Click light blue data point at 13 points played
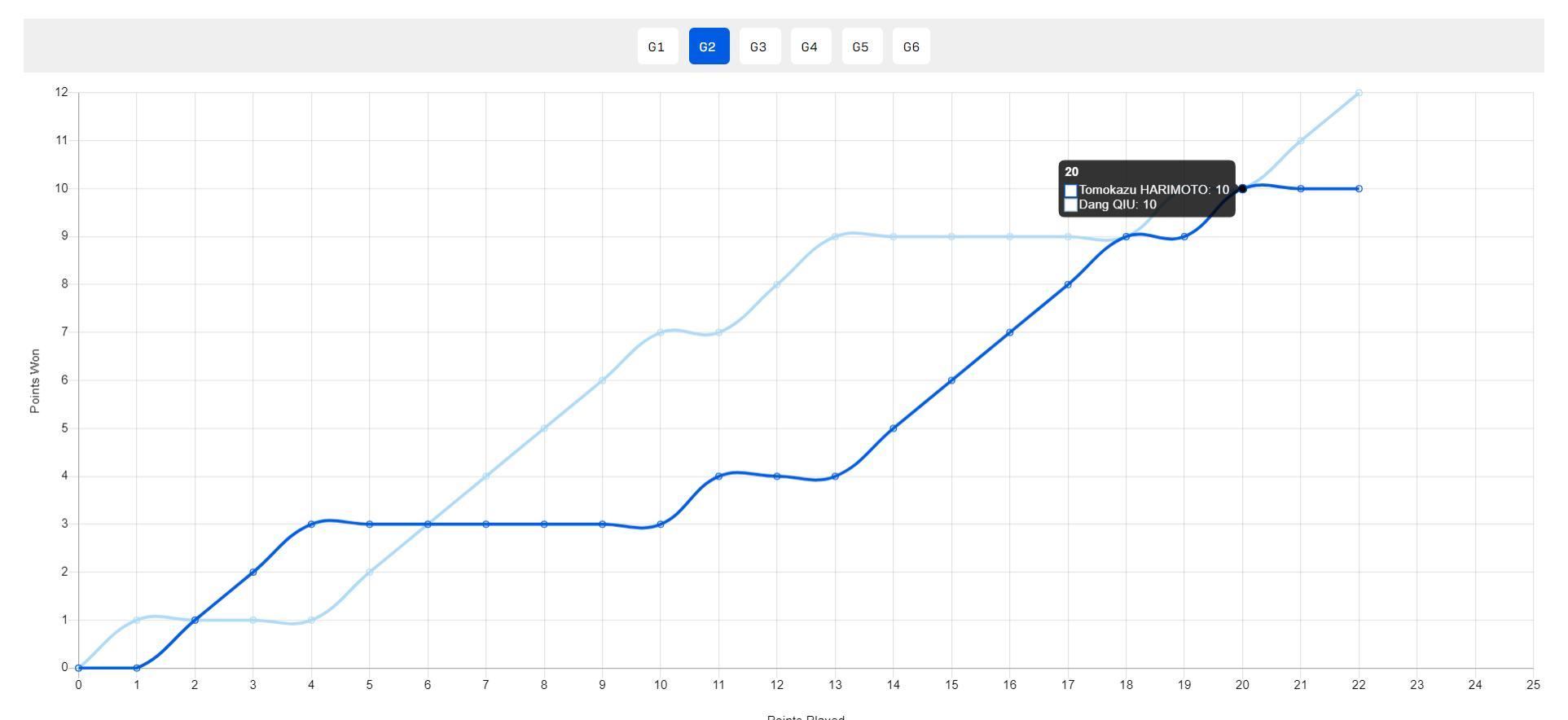This screenshot has height=720, width=1568. pos(835,237)
